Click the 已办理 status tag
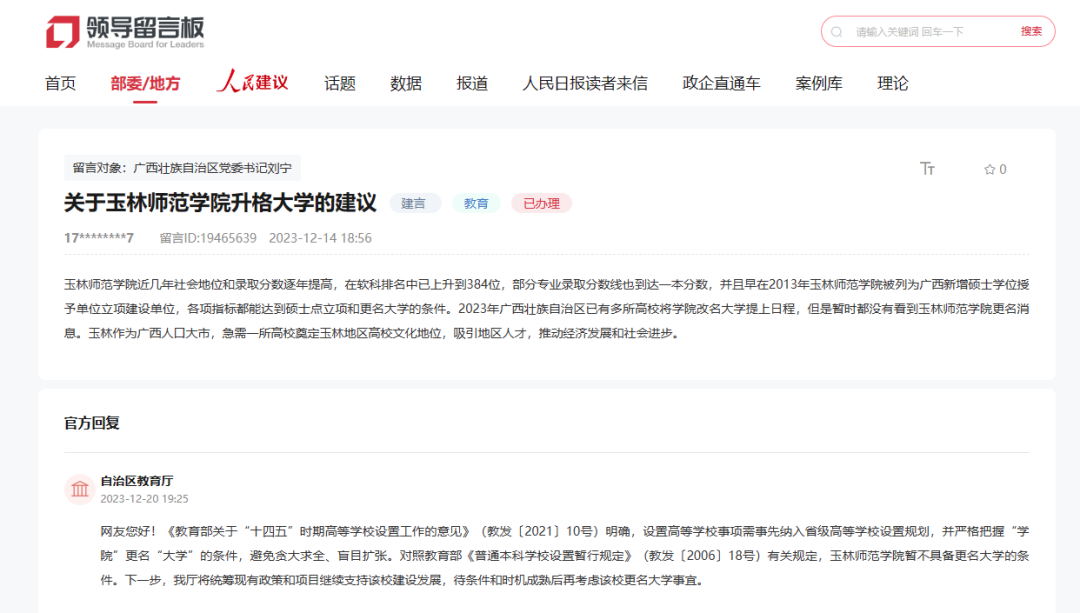Image resolution: width=1080 pixels, height=613 pixels. coord(541,203)
